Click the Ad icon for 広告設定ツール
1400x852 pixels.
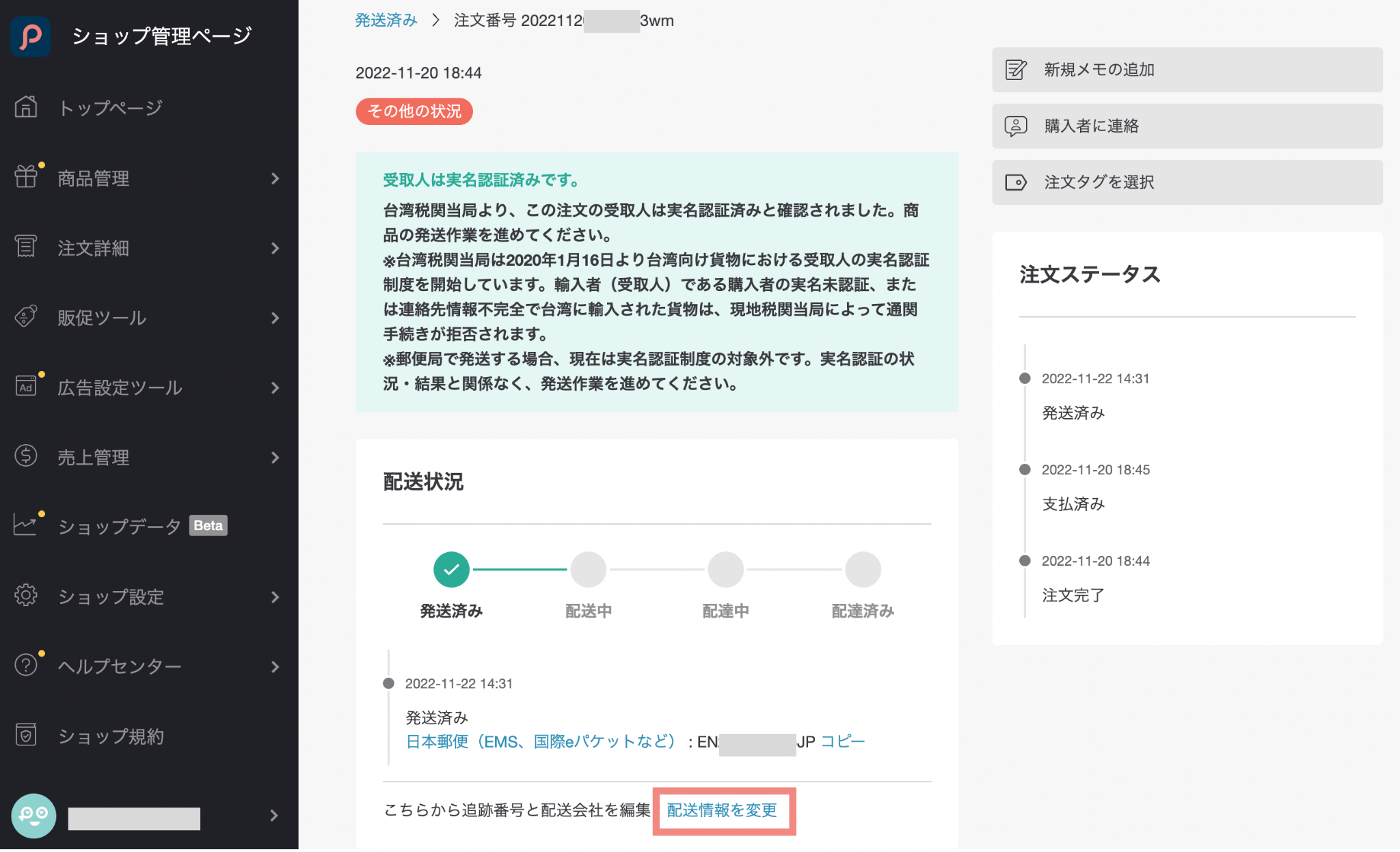point(26,387)
